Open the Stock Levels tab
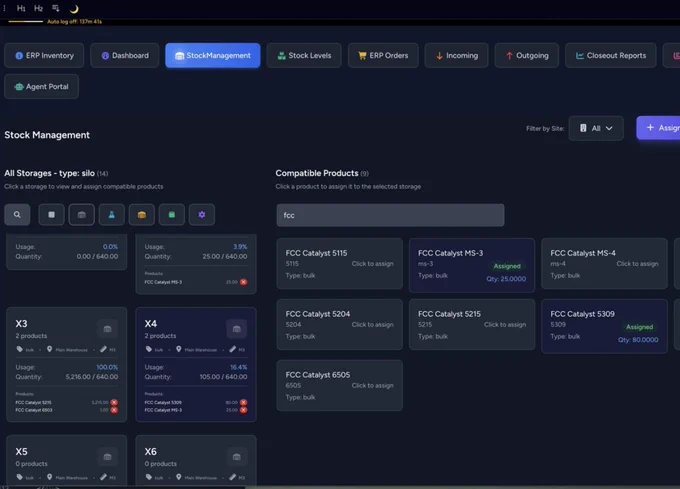 pos(304,55)
